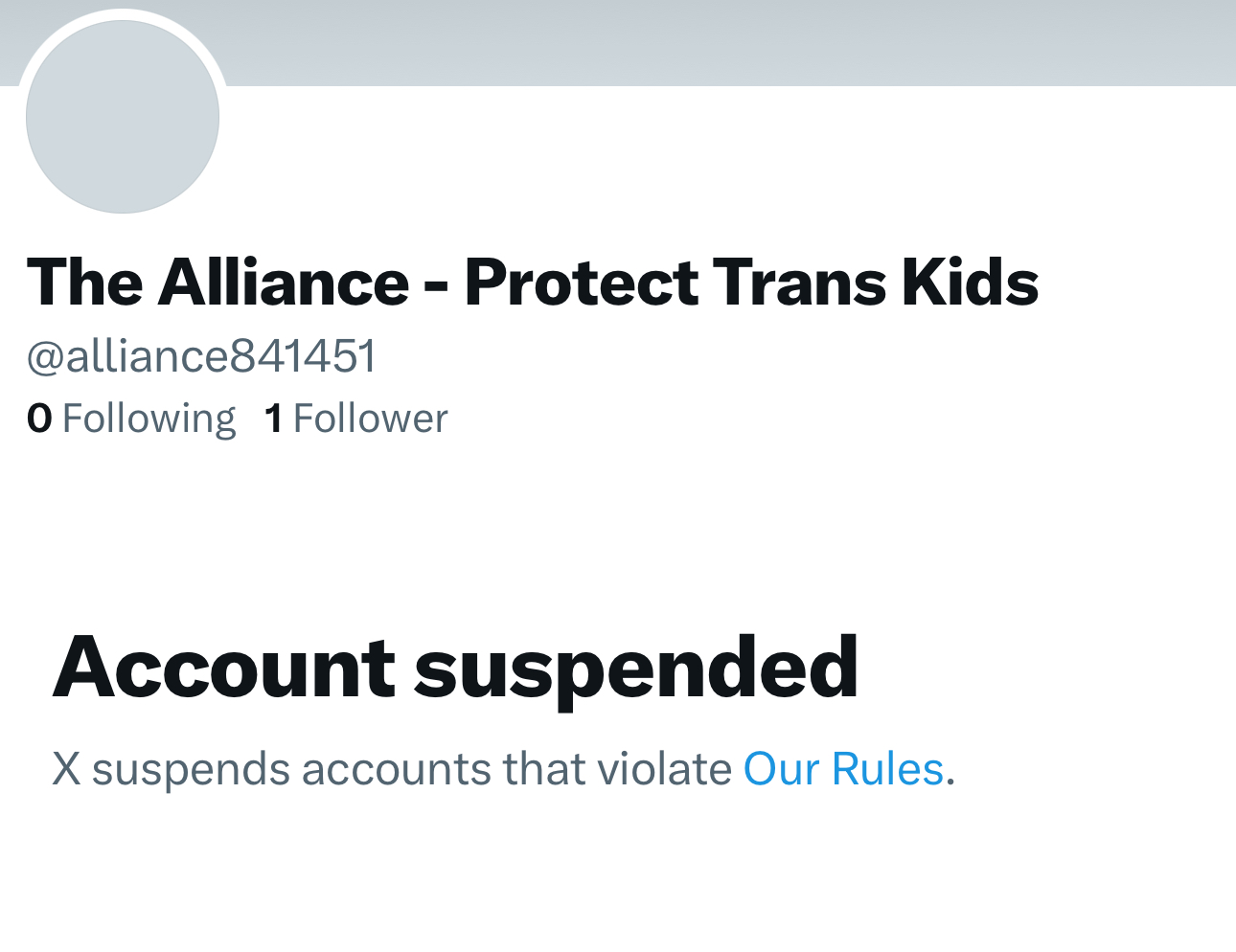This screenshot has height=952, width=1236.
Task: Click the word 'suspended' in the heading
Action: 636,667
